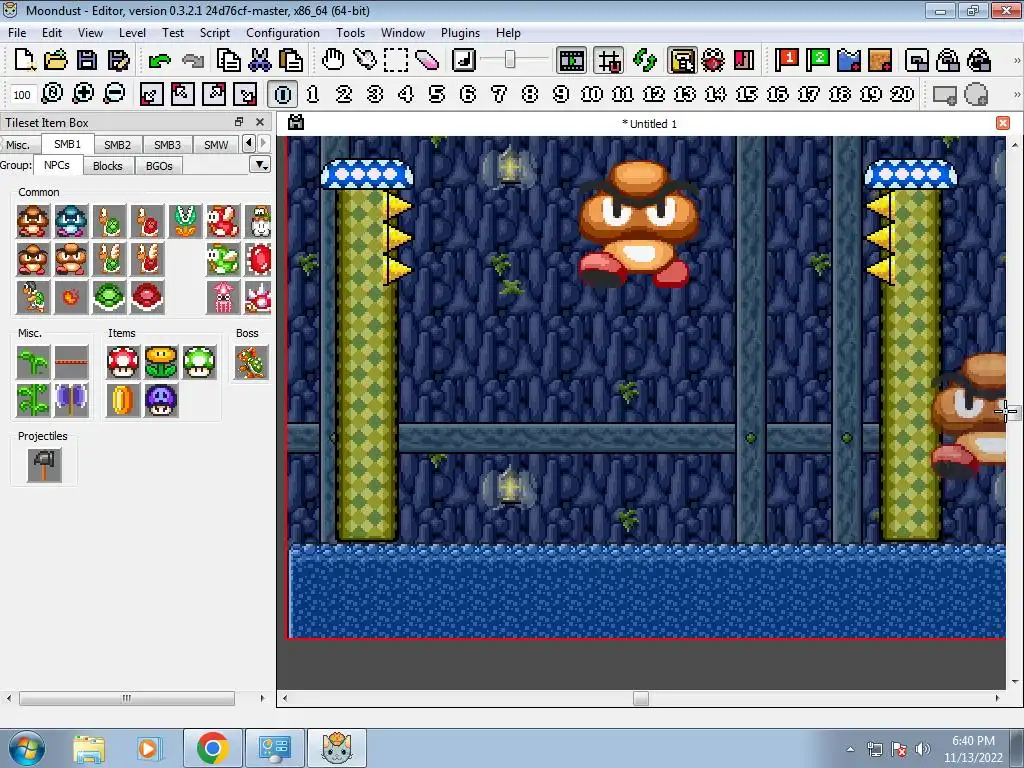
Task: Close the Untitled 1 level tab
Action: (1003, 123)
